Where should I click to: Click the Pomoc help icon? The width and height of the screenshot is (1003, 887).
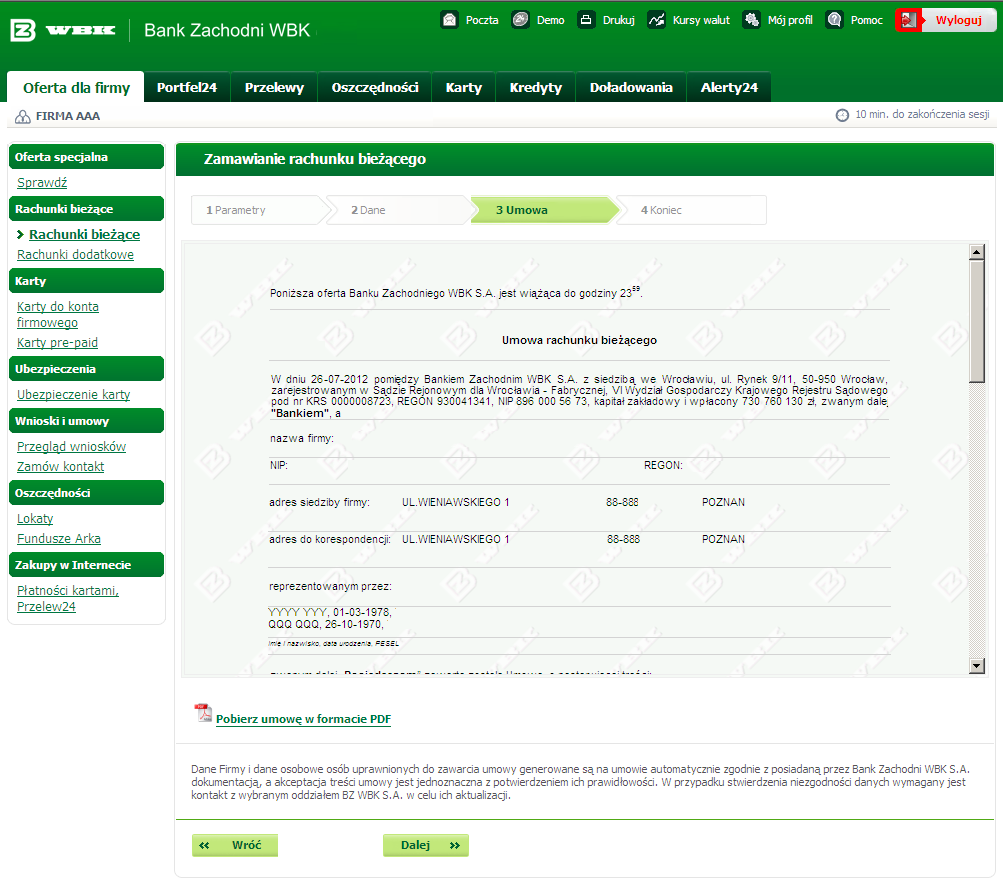tap(834, 20)
